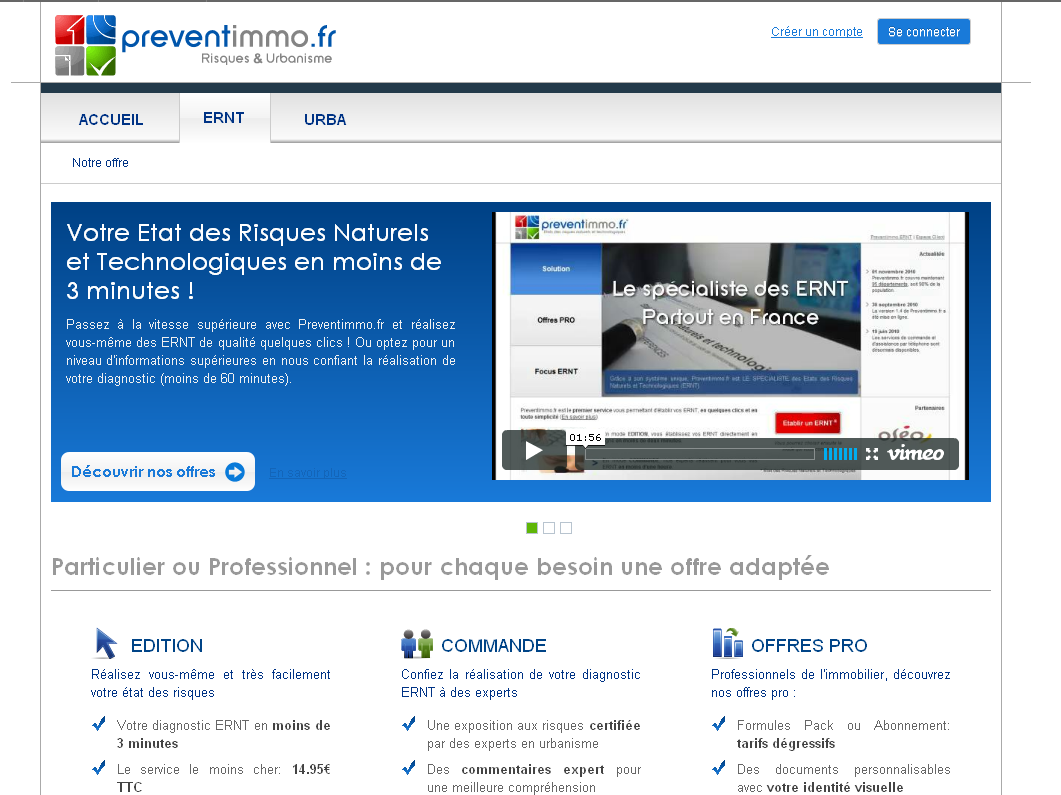Image resolution: width=1061 pixels, height=795 pixels.
Task: Click checkmark beside 'Des documents personnalisables'
Action: (x=719, y=768)
